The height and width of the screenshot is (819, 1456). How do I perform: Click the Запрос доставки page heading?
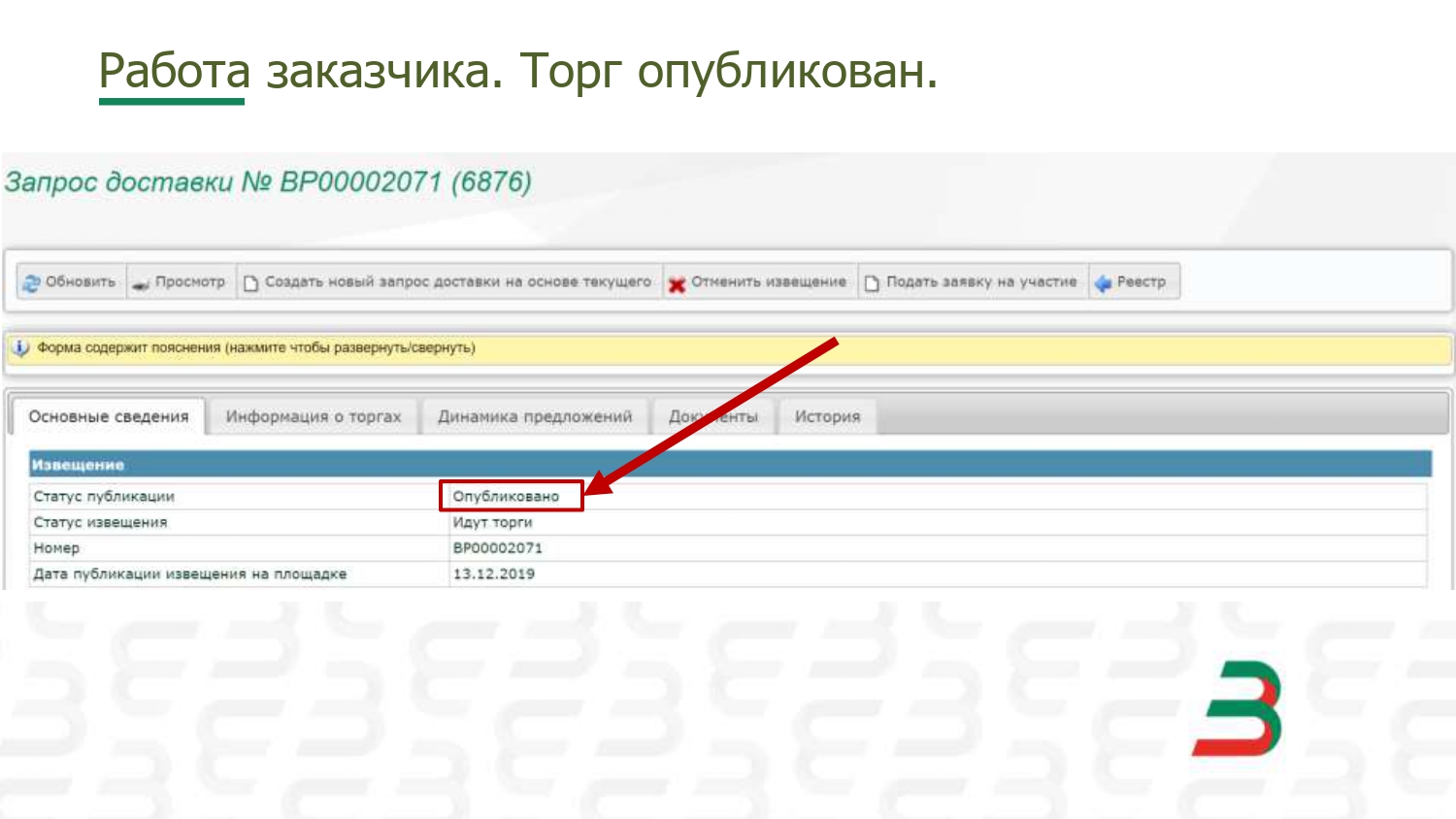tap(268, 182)
